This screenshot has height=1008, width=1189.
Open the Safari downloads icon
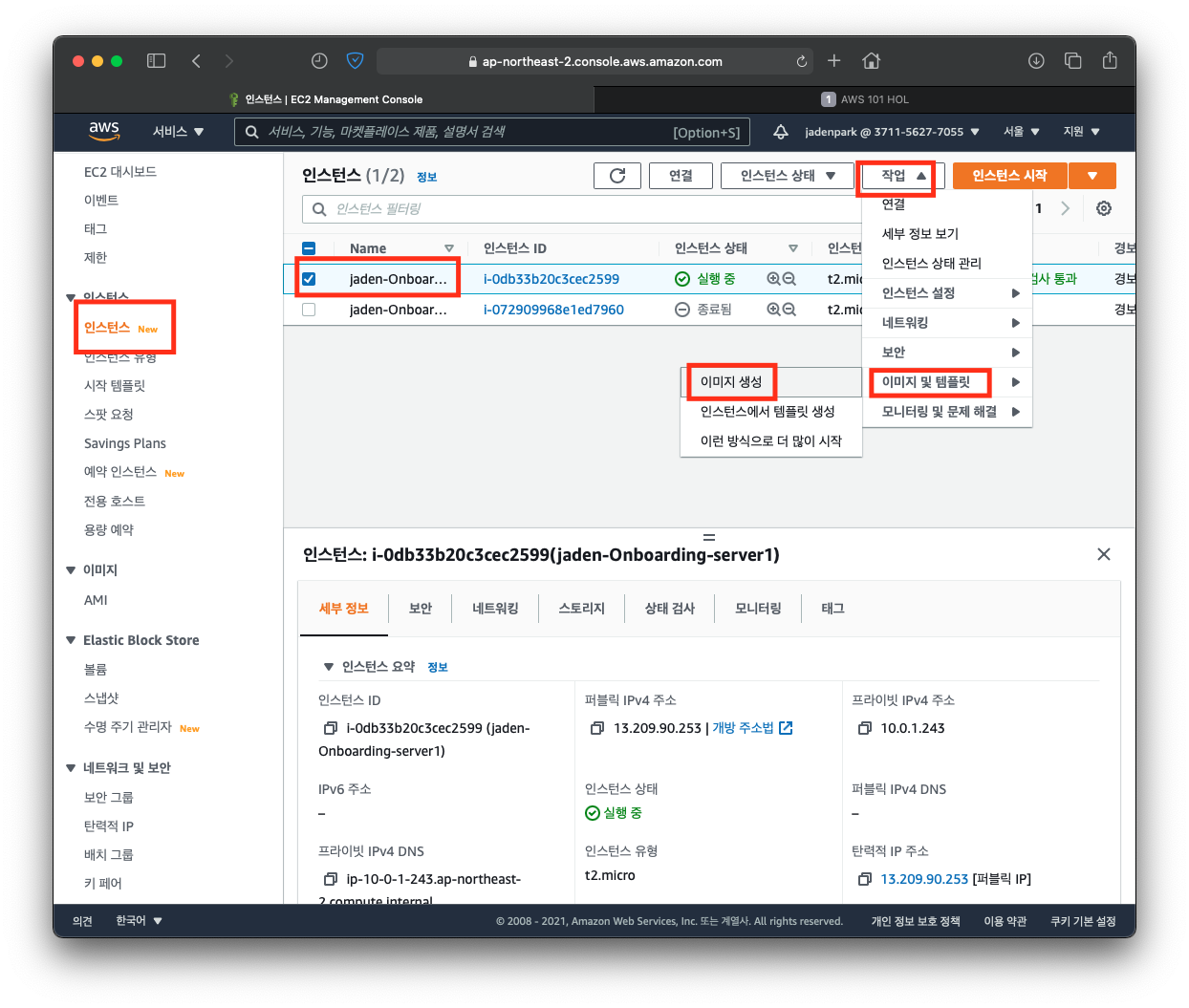(x=1036, y=61)
